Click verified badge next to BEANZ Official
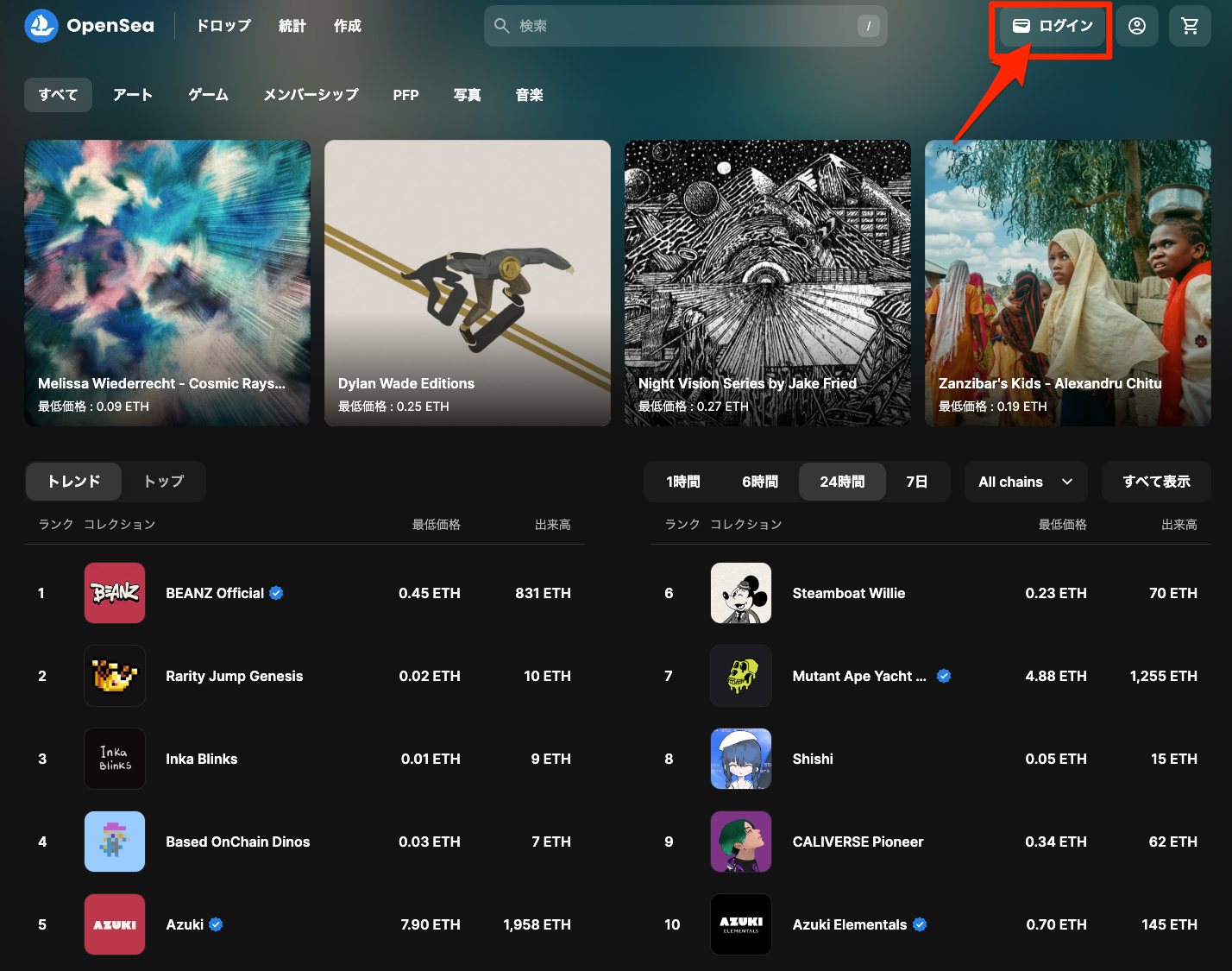 (x=276, y=593)
